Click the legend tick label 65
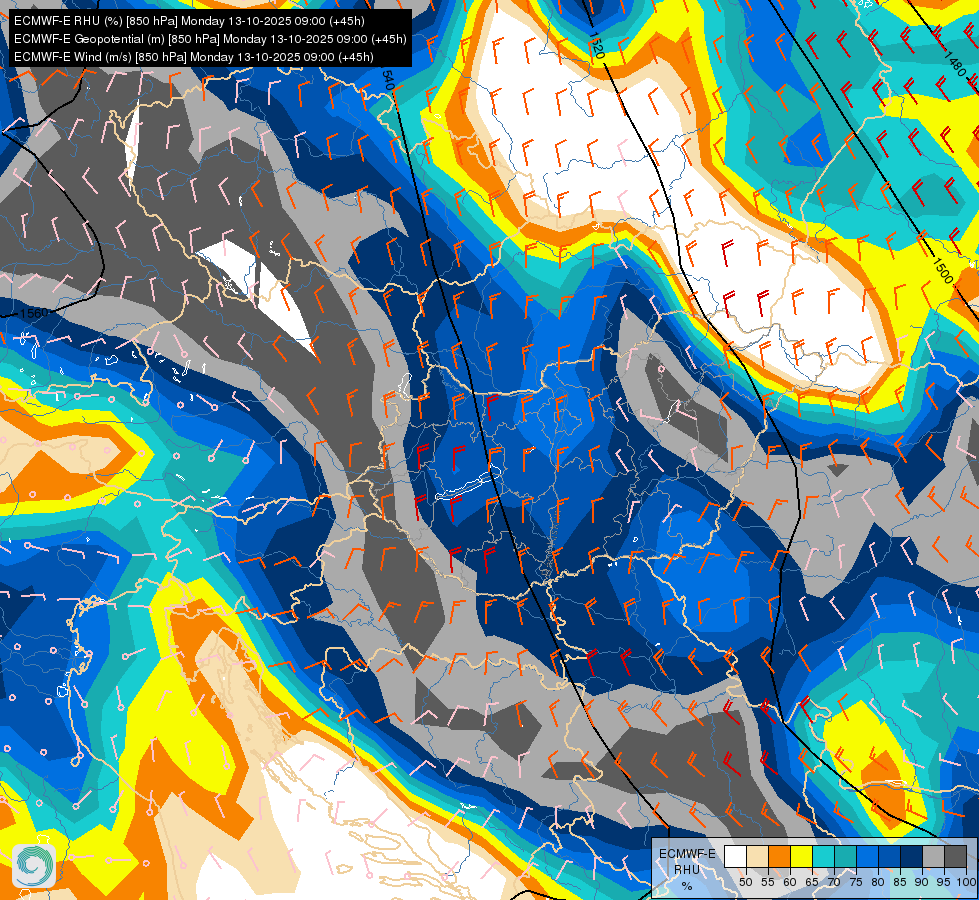 point(812,882)
